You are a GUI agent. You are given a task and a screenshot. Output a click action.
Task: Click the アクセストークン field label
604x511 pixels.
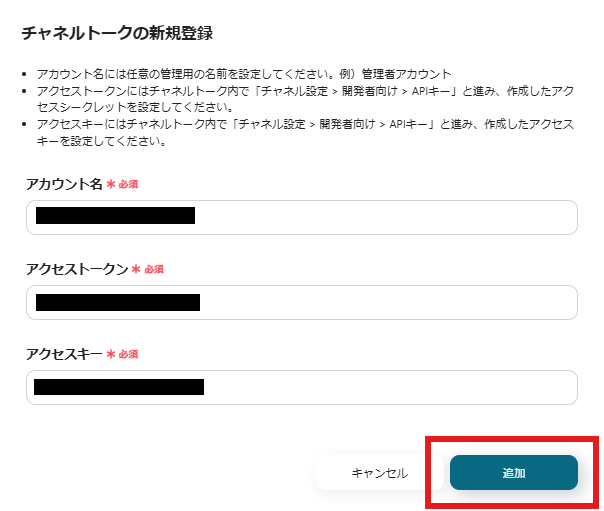pos(77,269)
